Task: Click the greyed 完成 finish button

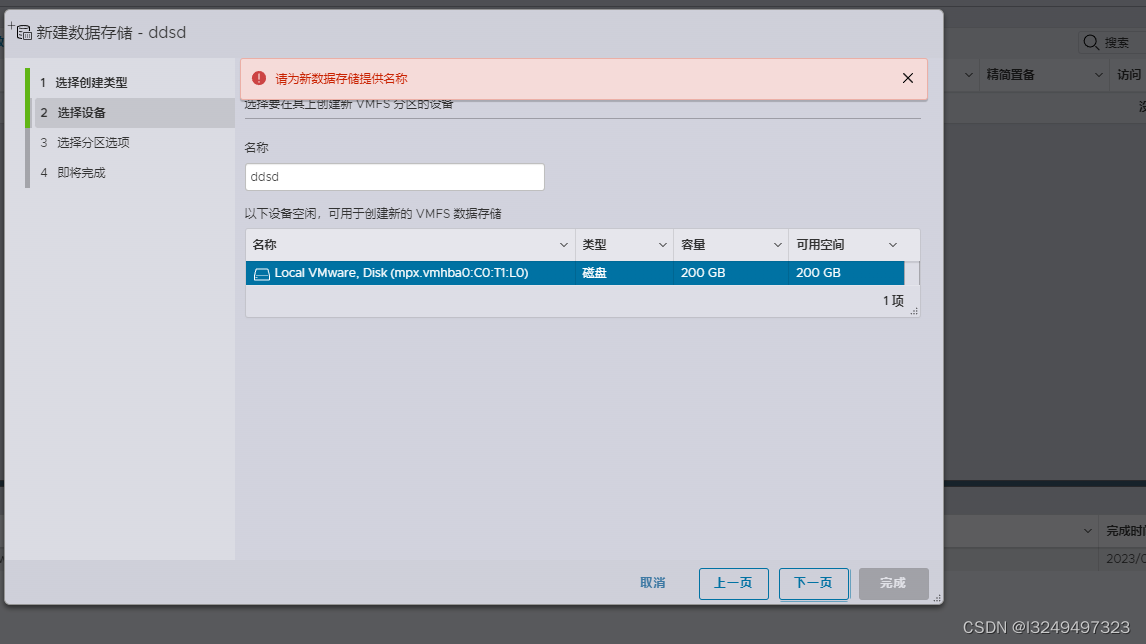Action: point(893,583)
